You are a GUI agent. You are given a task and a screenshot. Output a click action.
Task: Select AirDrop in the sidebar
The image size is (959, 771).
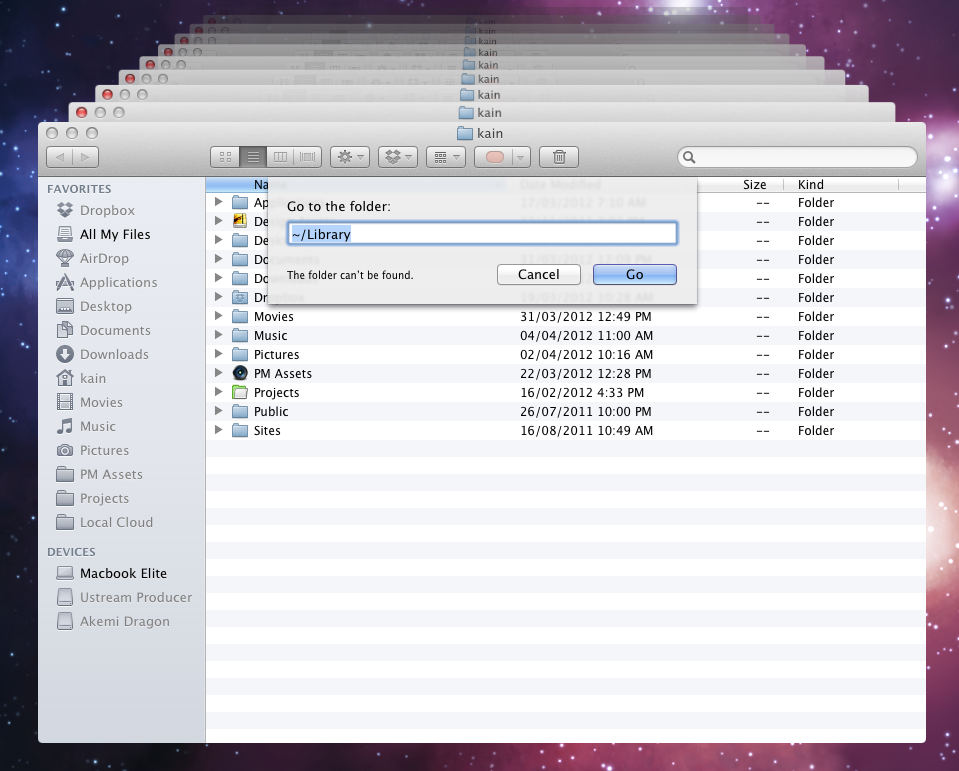point(104,258)
